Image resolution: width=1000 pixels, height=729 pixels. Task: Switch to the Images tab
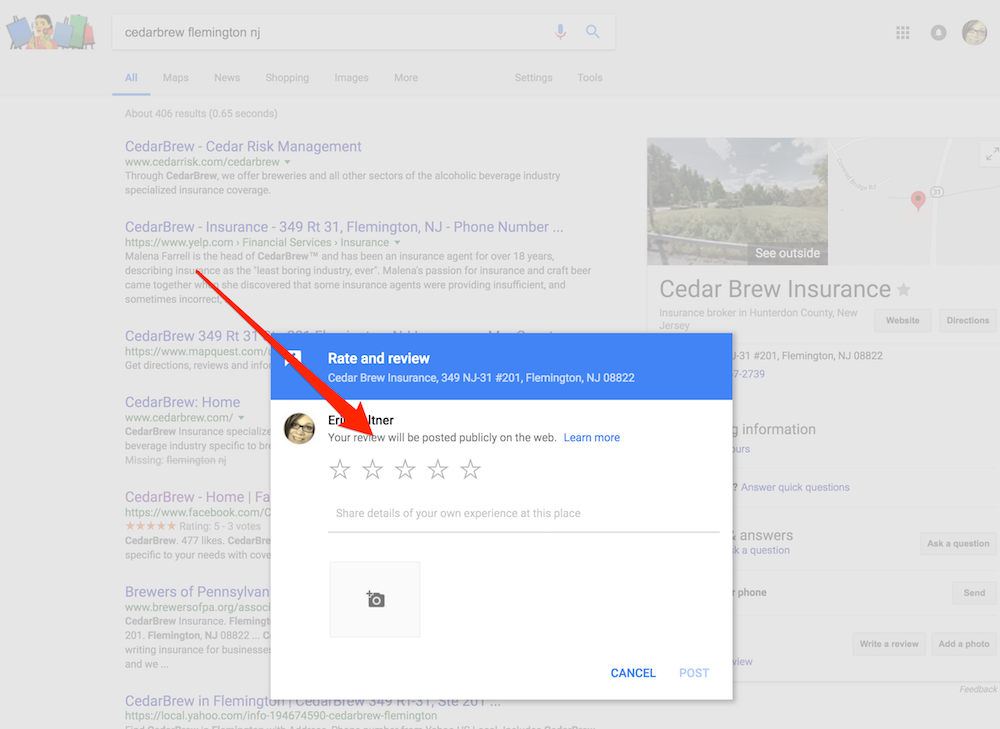351,78
